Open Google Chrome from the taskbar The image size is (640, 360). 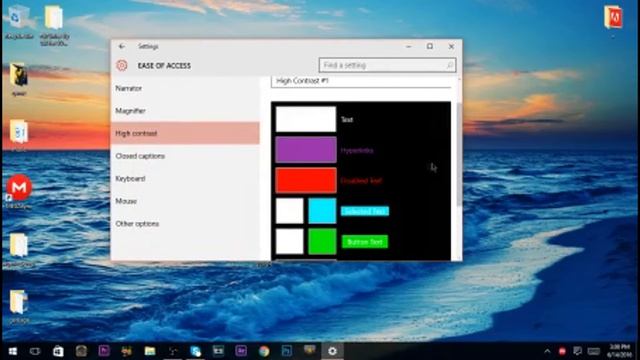coord(264,351)
